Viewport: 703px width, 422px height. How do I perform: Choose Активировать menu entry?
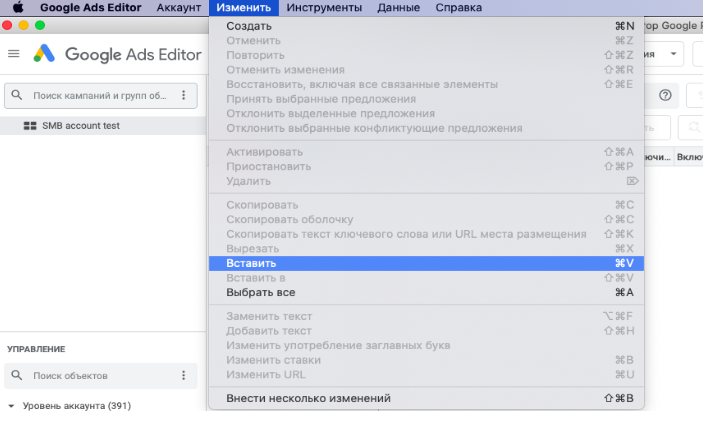pos(426,152)
